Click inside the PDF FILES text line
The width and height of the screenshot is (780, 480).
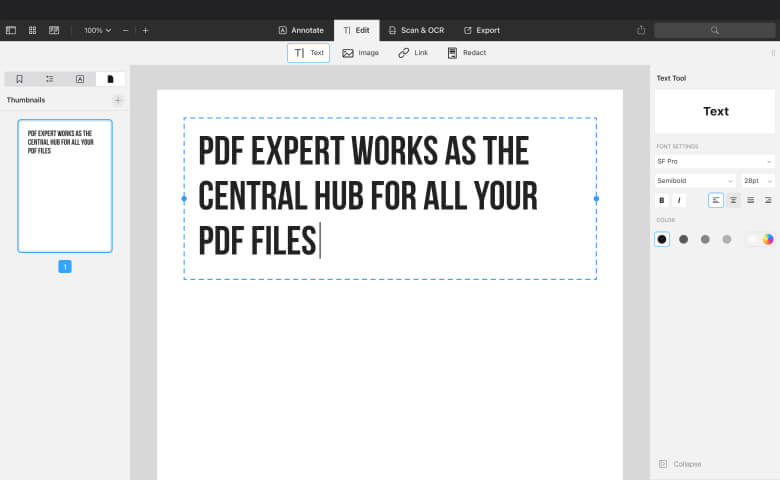(257, 241)
